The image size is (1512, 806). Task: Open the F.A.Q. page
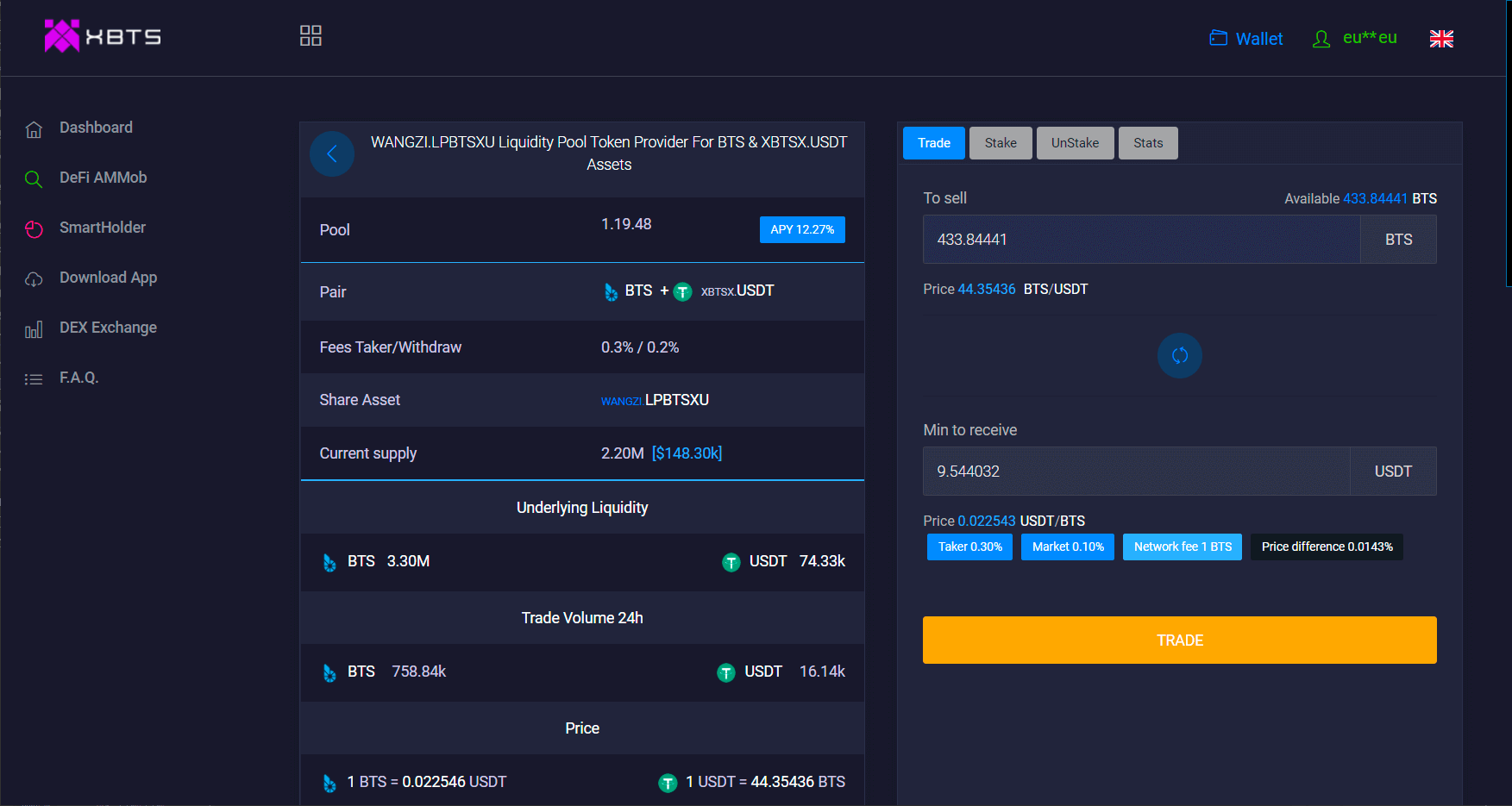78,378
